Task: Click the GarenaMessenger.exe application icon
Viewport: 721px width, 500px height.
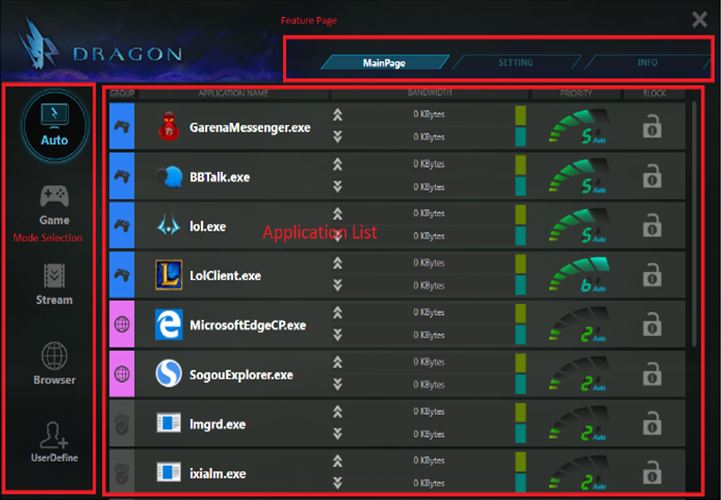Action: [x=167, y=128]
